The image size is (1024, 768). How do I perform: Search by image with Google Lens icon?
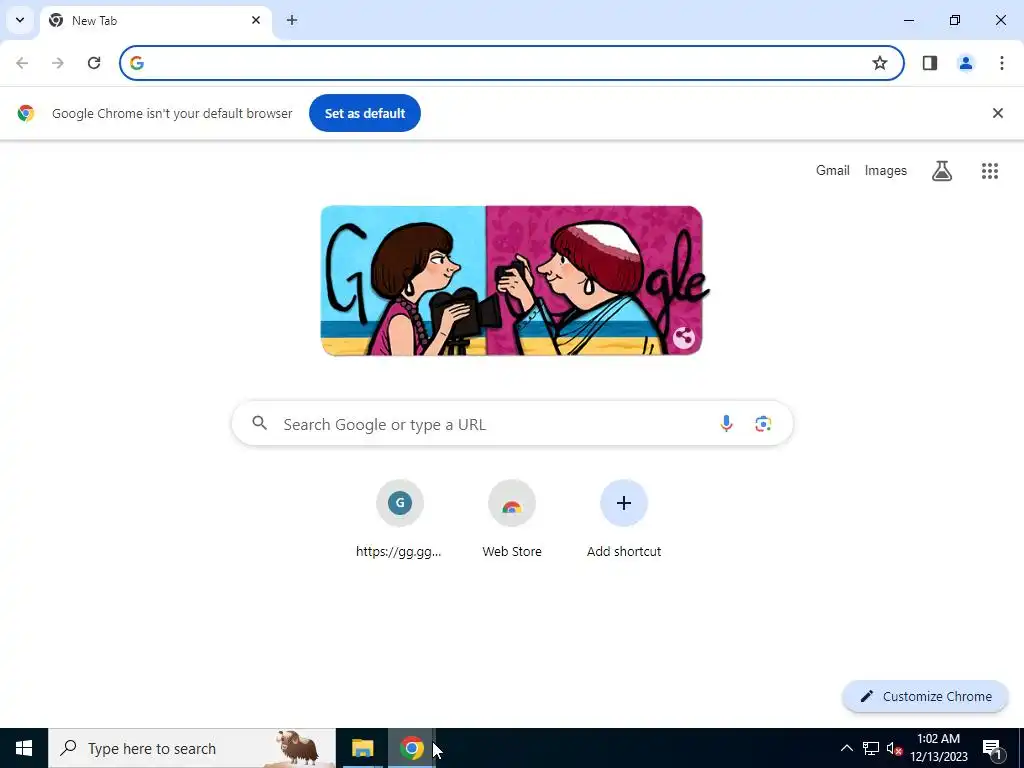point(763,423)
